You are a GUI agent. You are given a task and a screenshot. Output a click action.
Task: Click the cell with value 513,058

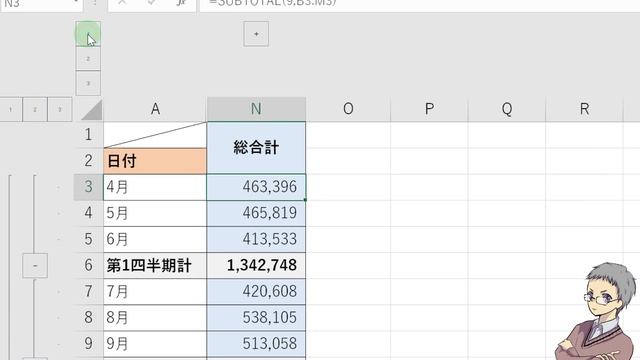pyautogui.click(x=256, y=344)
